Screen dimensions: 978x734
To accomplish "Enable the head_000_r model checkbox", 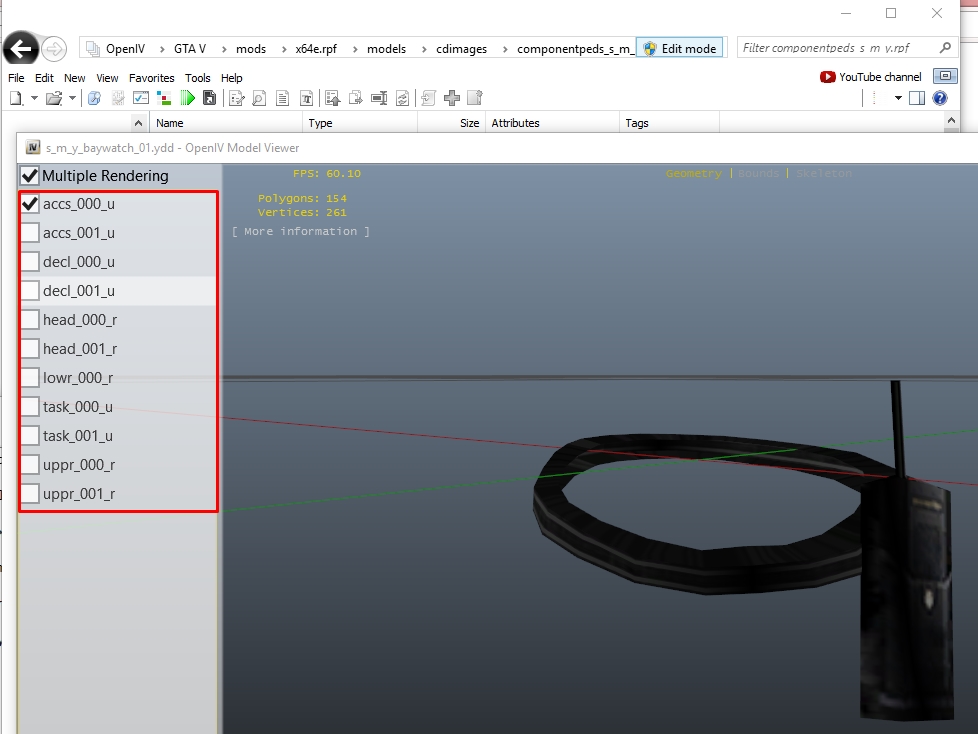I will coord(31,320).
